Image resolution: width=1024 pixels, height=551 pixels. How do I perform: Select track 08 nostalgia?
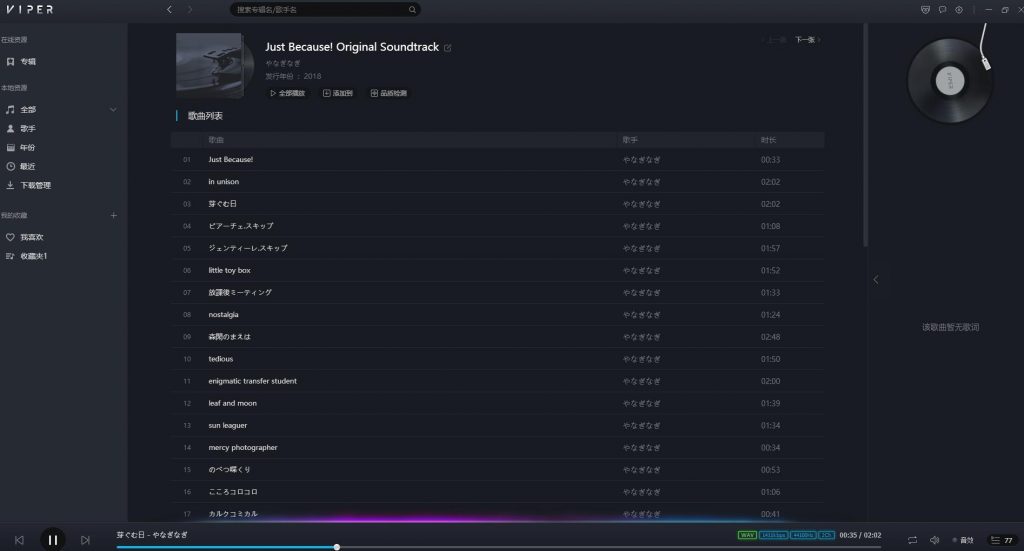pos(498,315)
